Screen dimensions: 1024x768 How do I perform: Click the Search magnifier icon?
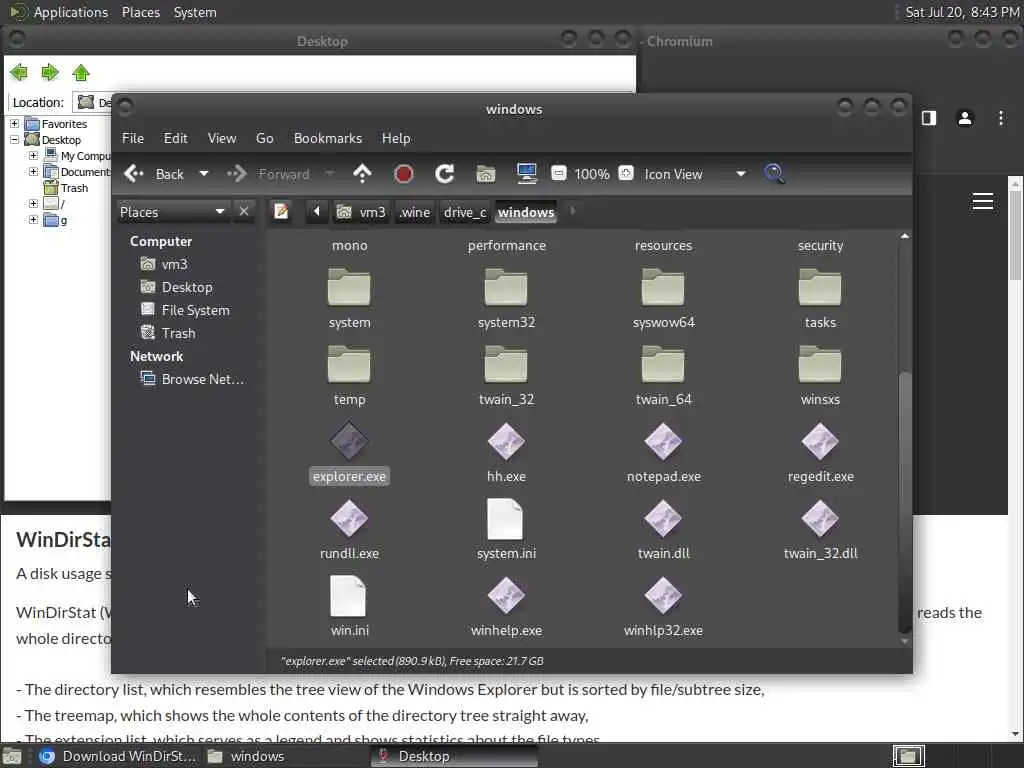click(775, 174)
